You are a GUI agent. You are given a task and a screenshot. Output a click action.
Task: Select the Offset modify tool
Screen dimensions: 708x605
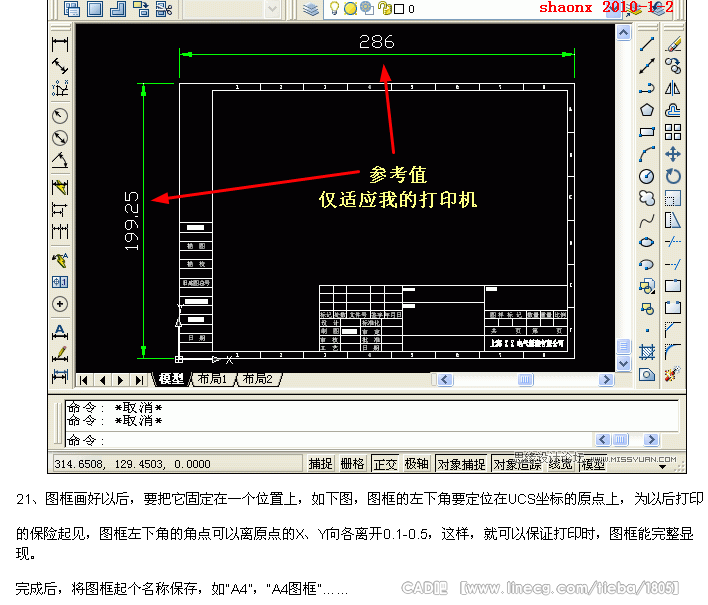673,110
